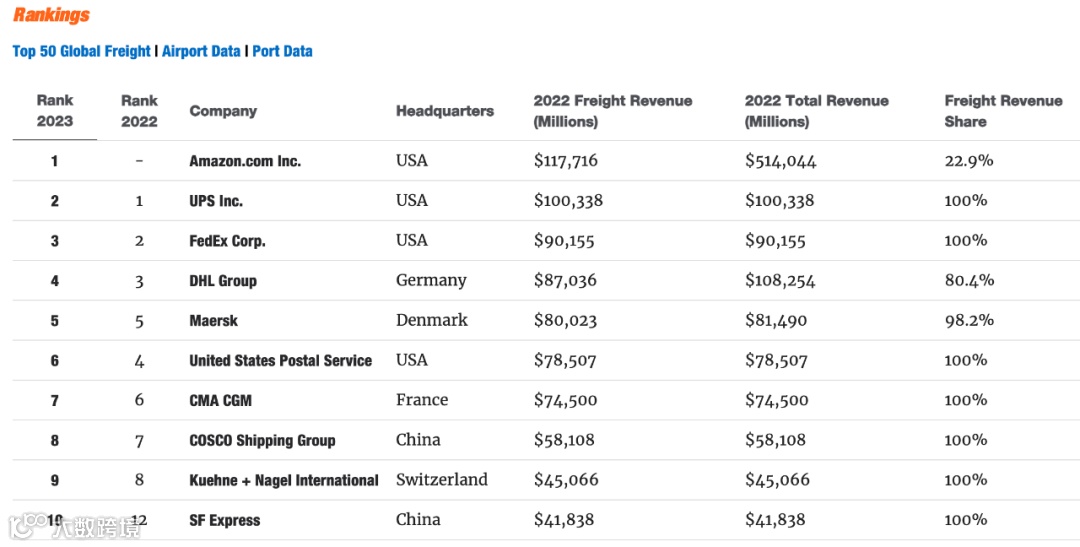1080x547 pixels.
Task: Click the Company column header
Action: point(223,111)
